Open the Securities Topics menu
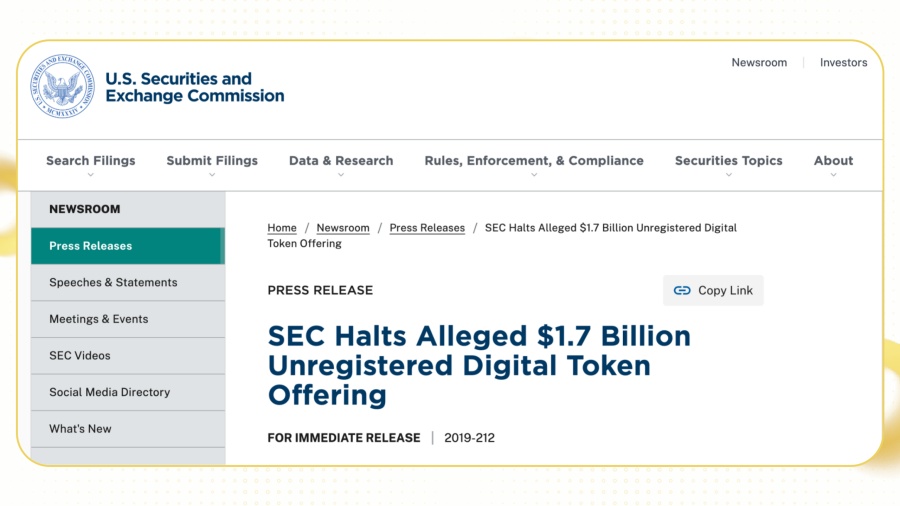 click(x=728, y=161)
